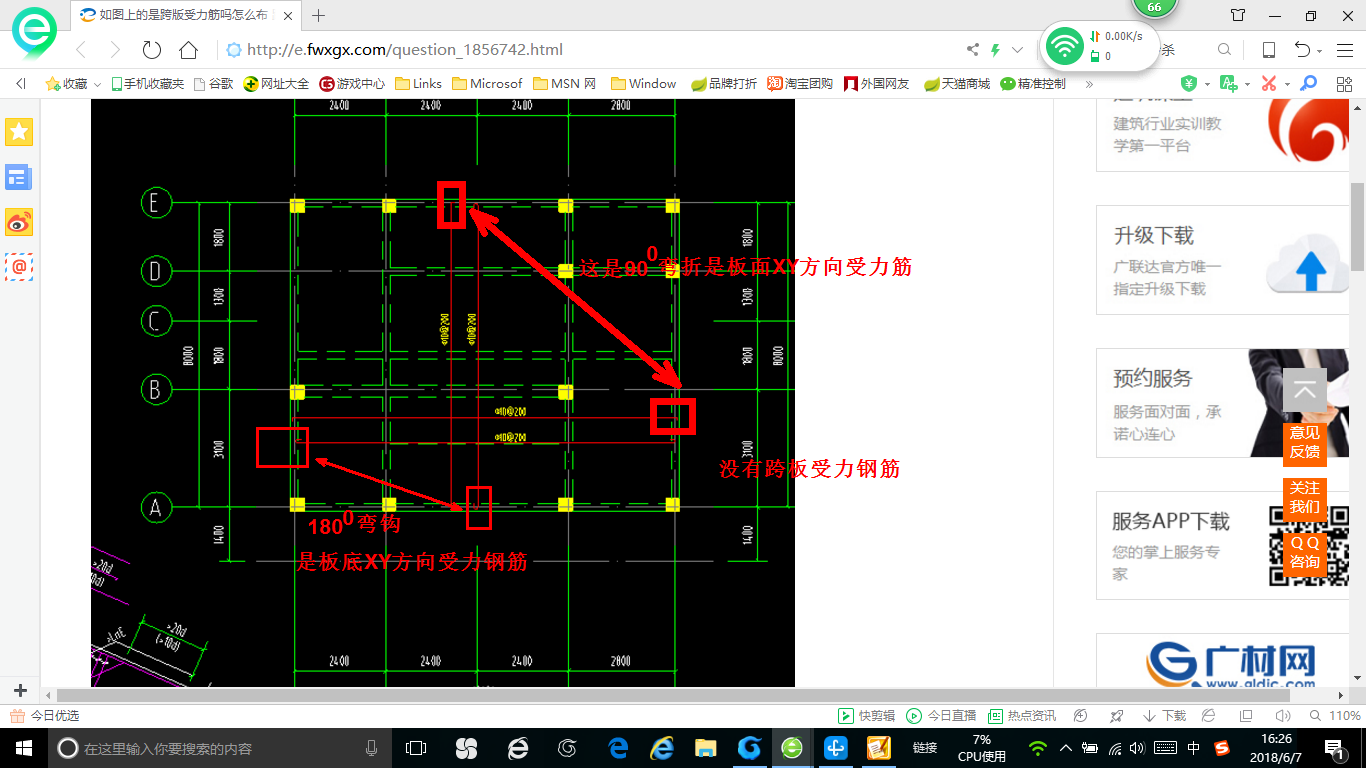Open the 淘宝团购 bookmark
Image resolution: width=1366 pixels, height=768 pixels.
click(800, 84)
